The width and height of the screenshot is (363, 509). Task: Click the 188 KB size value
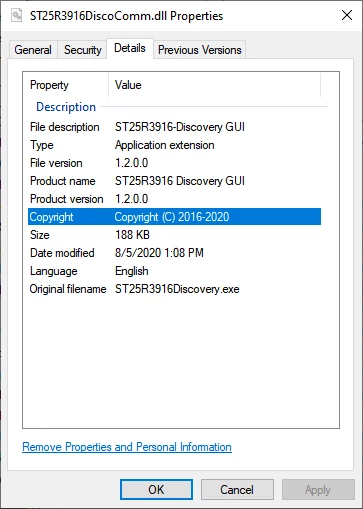132,235
